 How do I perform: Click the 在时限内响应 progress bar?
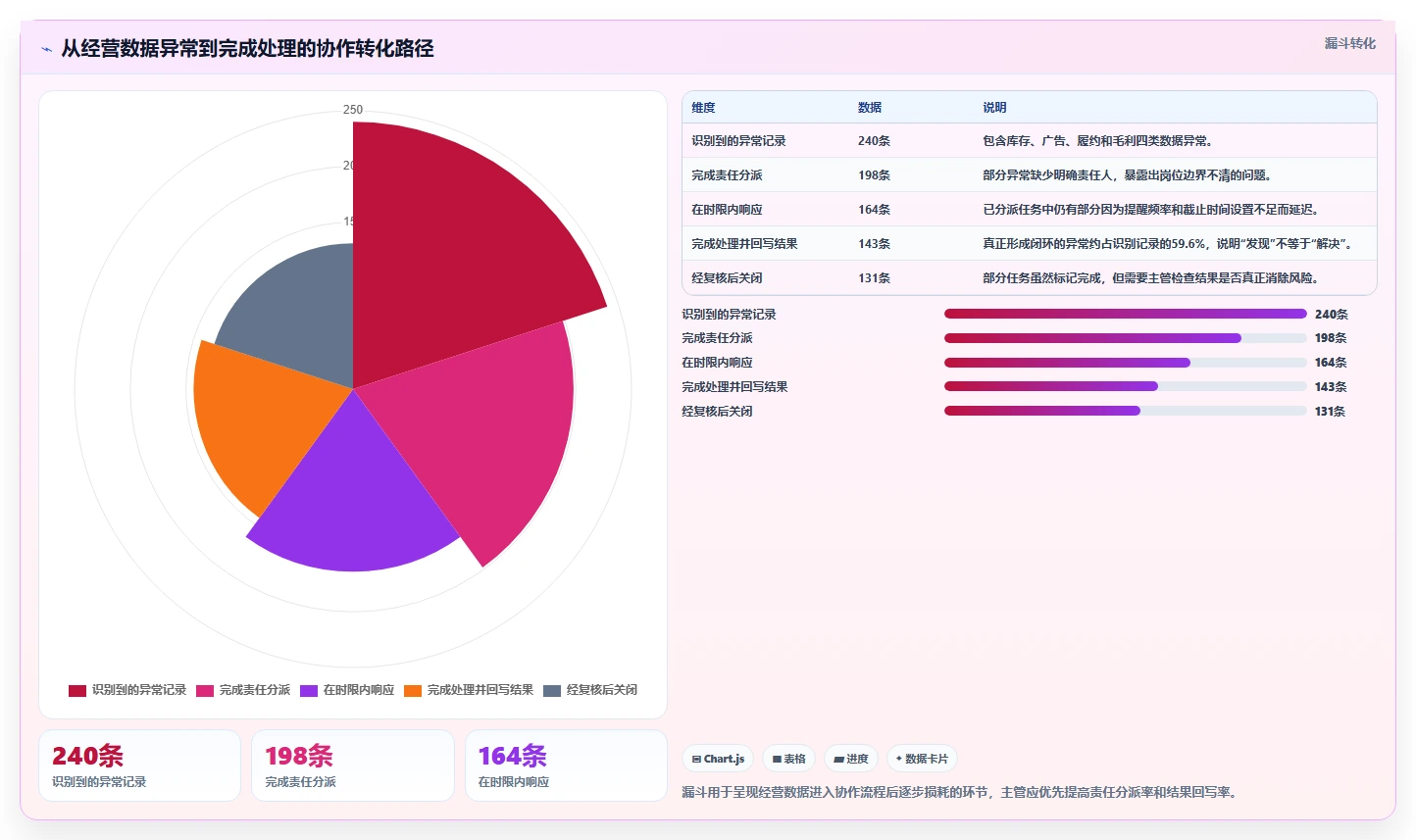coord(1125,363)
